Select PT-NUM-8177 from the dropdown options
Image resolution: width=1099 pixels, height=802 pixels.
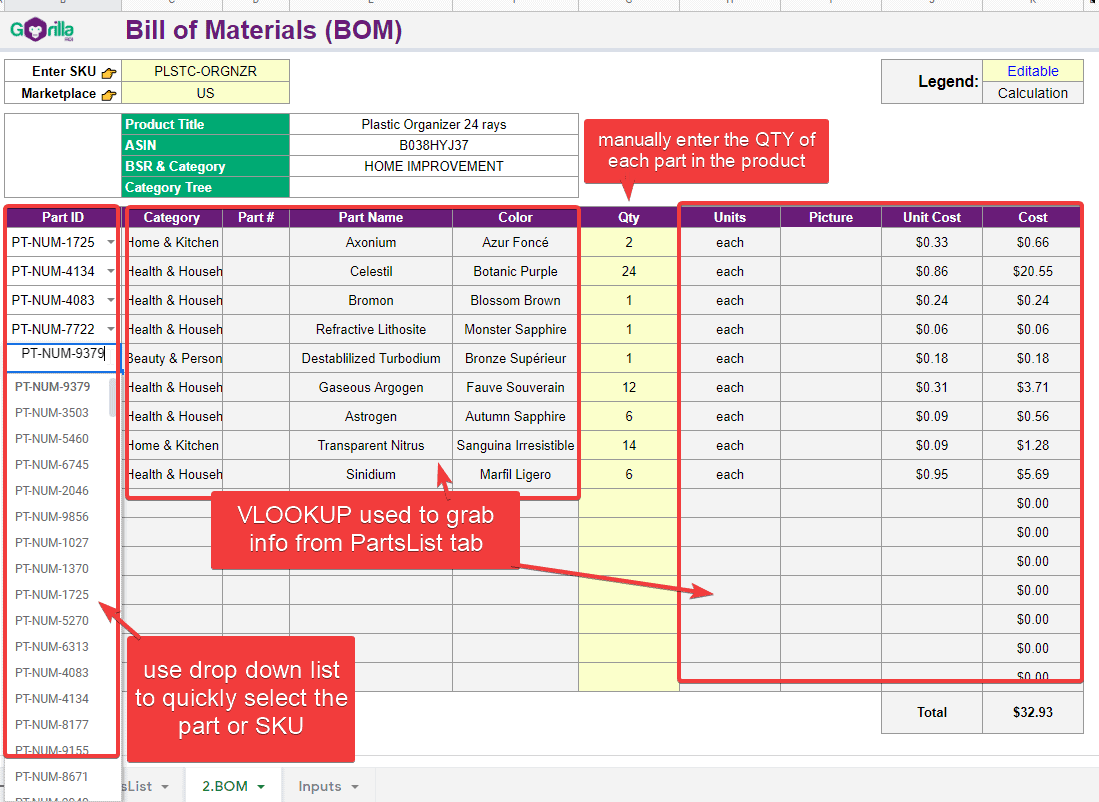(x=52, y=725)
